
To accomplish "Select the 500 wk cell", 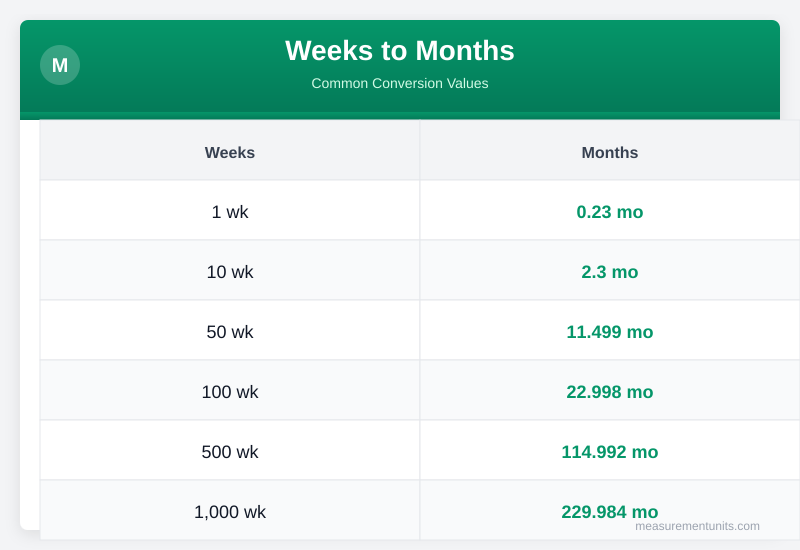I will point(230,452).
